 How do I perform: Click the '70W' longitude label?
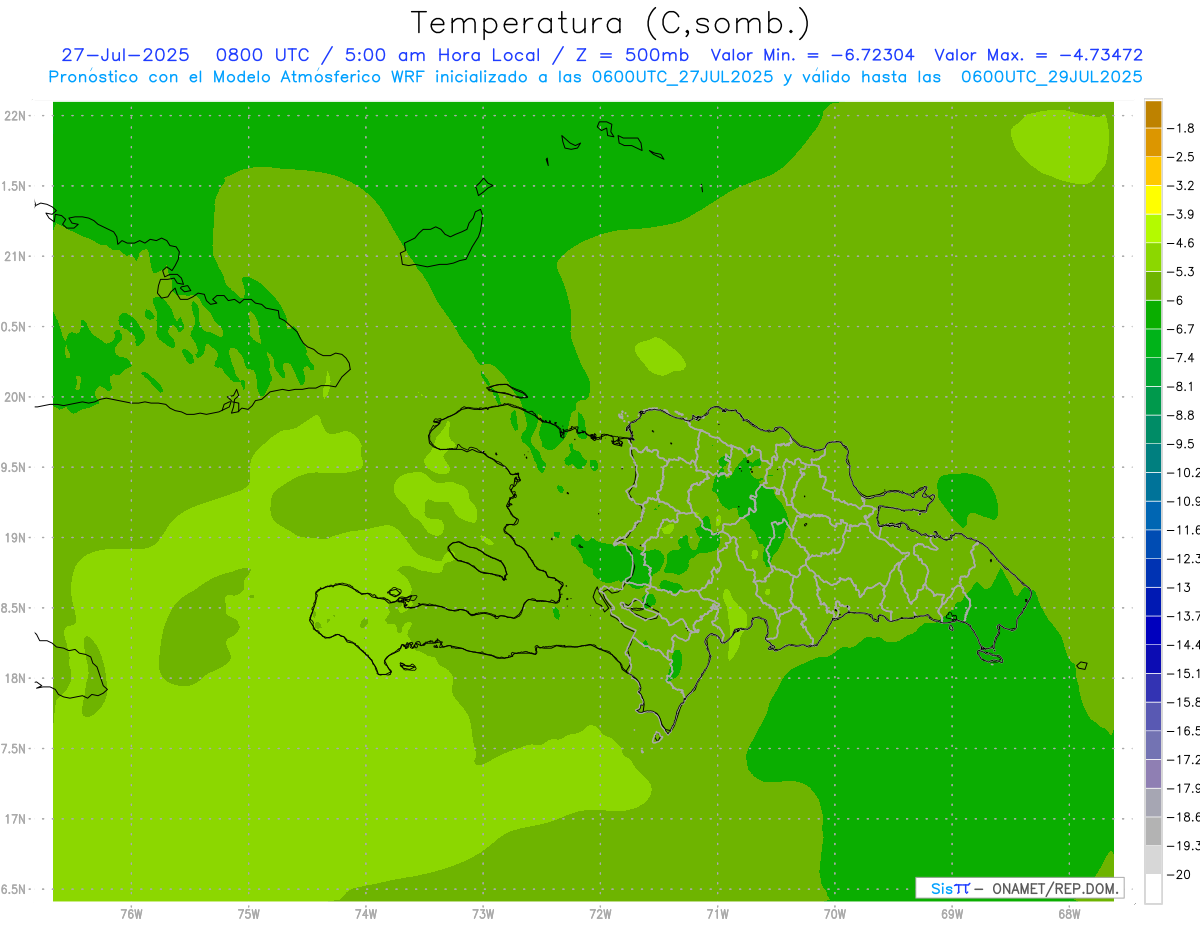[835, 914]
